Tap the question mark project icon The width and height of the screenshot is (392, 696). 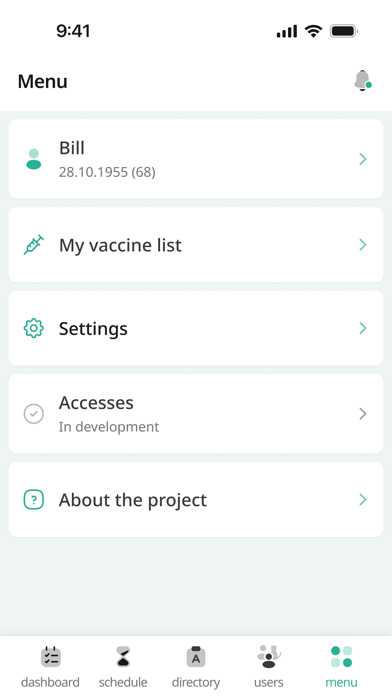[x=34, y=500]
